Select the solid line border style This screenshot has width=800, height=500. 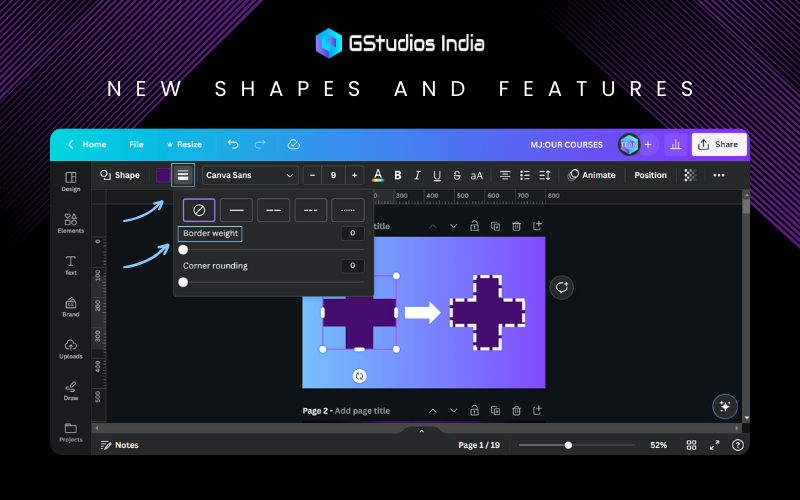click(236, 210)
